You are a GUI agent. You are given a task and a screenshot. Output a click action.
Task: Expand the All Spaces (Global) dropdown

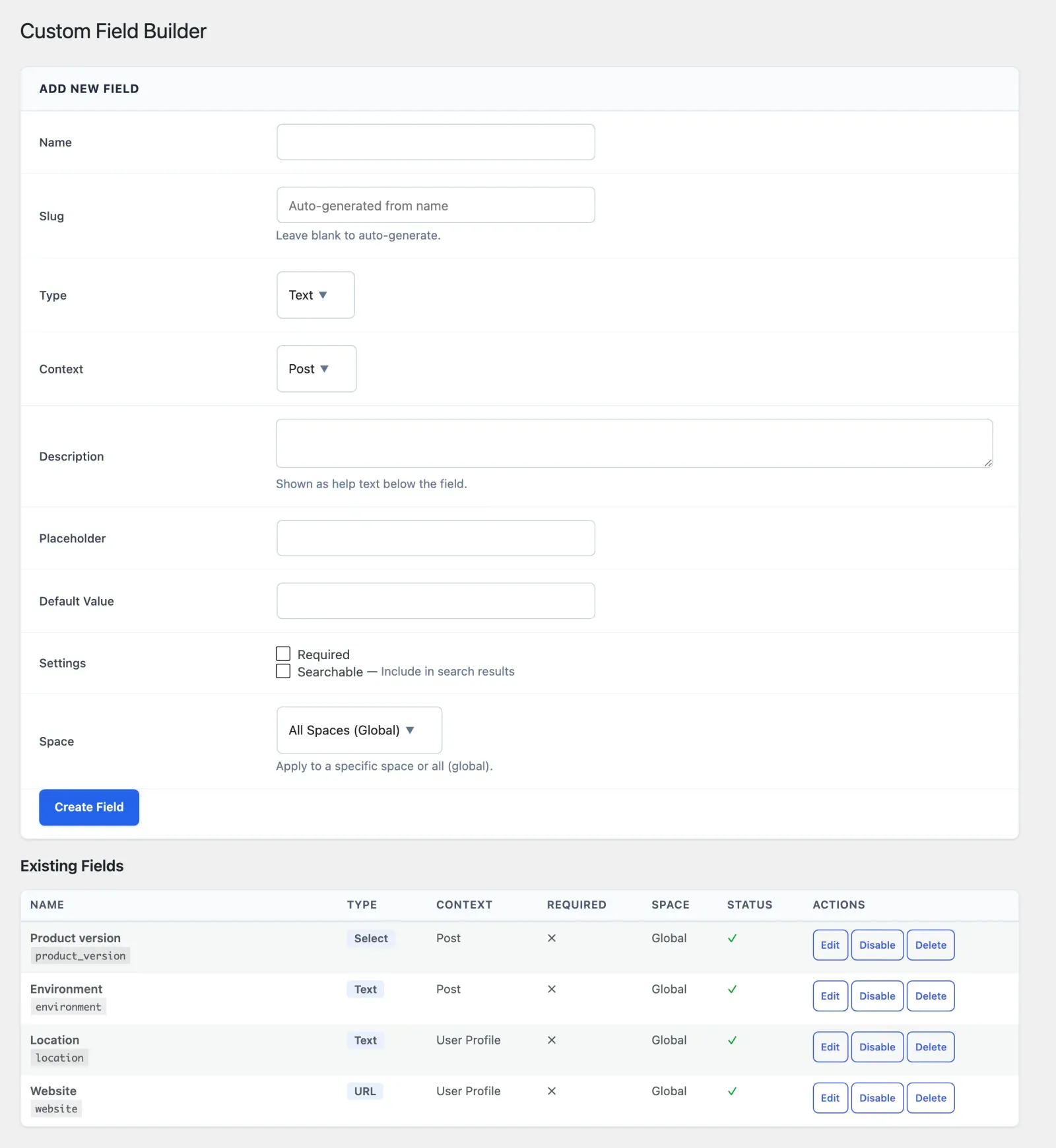coord(359,730)
